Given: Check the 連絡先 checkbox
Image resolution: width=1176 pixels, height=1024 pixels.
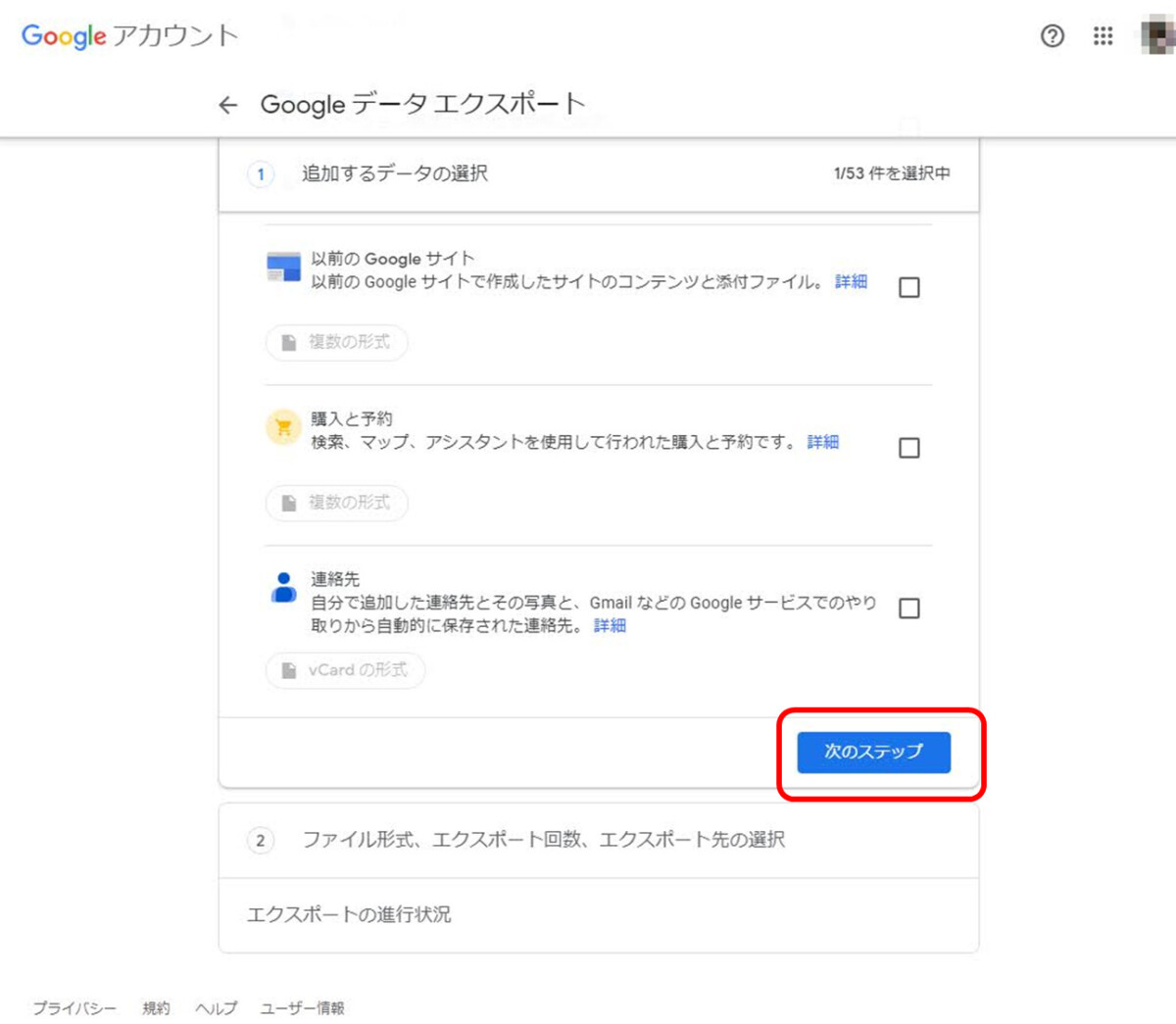Looking at the screenshot, I should pyautogui.click(x=909, y=609).
